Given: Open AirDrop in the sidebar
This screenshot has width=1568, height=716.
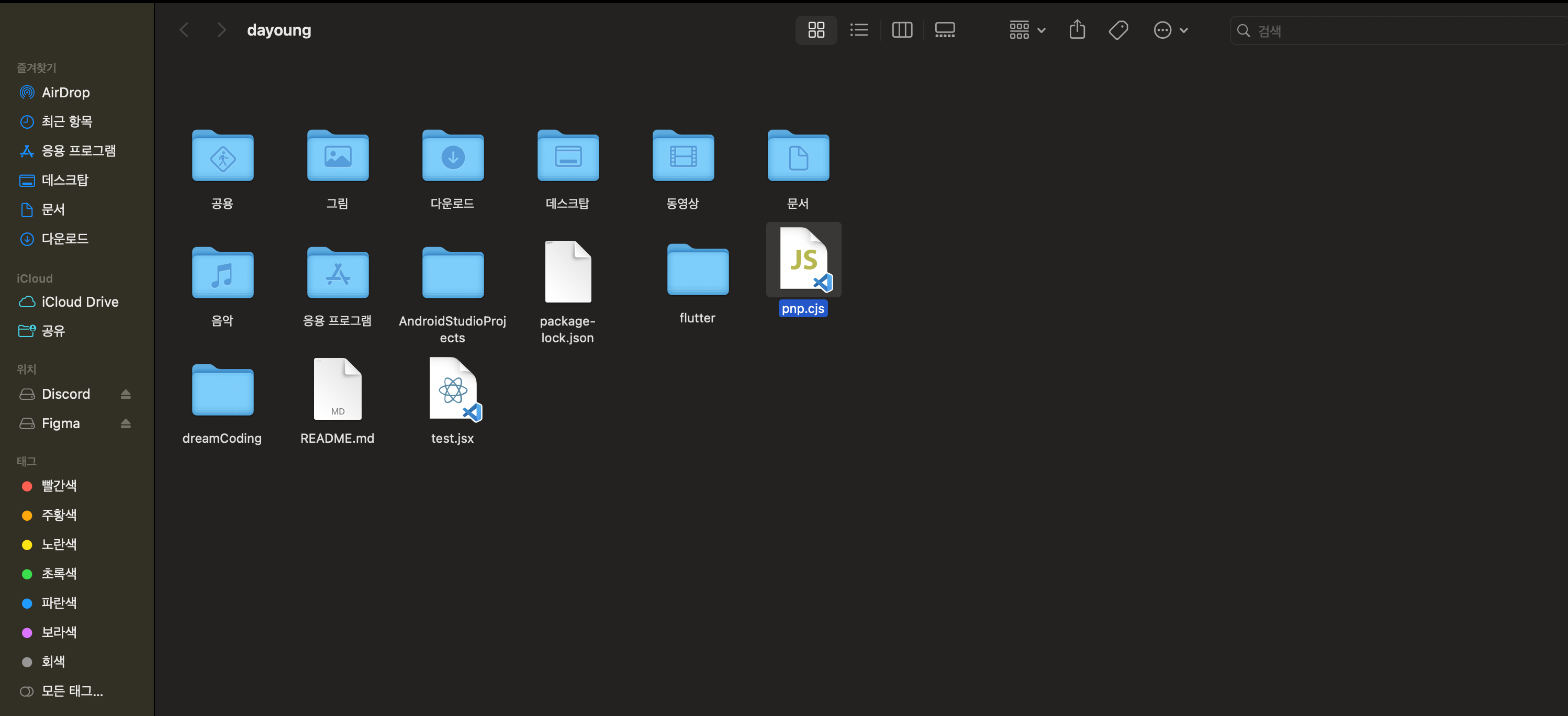Looking at the screenshot, I should coord(65,93).
